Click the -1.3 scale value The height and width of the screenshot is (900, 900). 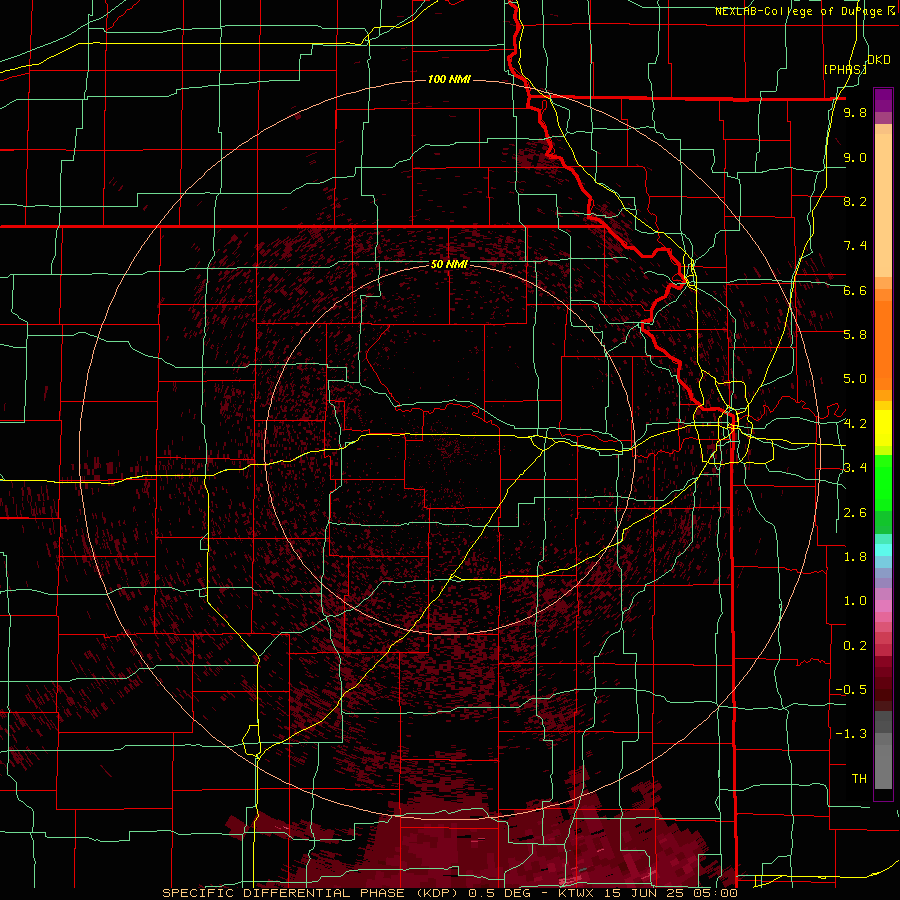(851, 734)
